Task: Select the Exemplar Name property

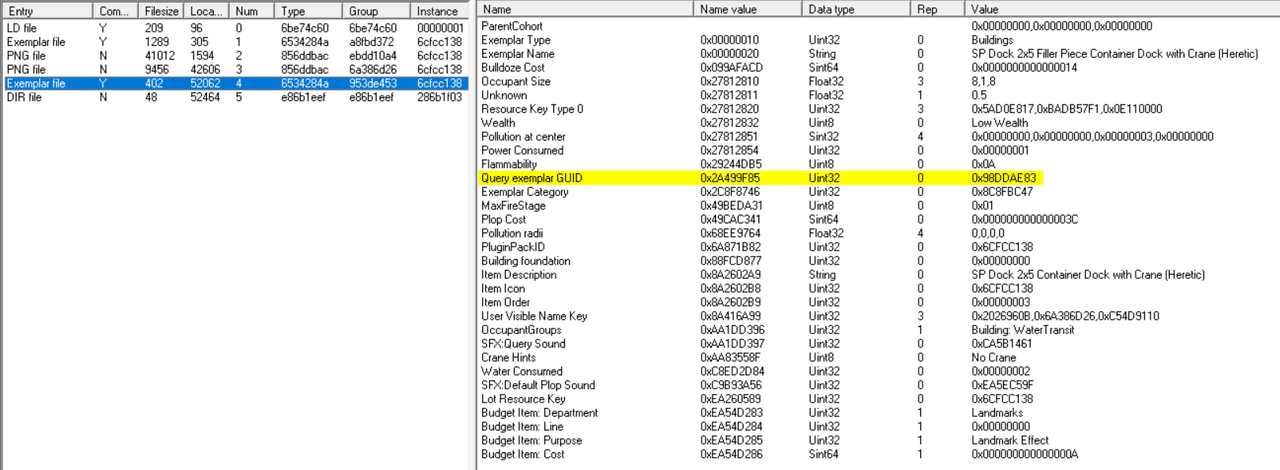Action: [x=878, y=52]
